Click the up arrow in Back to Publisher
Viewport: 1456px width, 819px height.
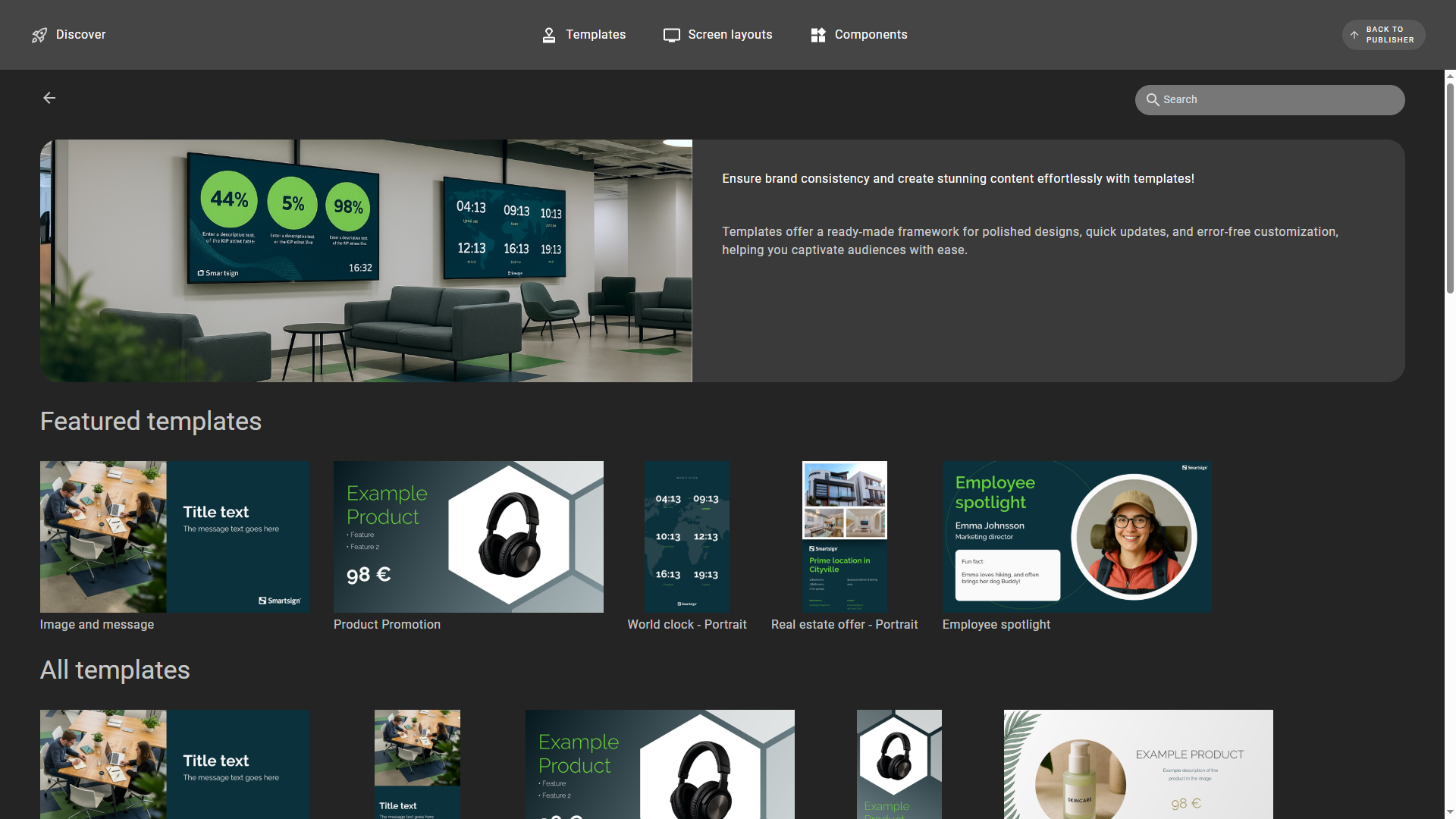tap(1354, 35)
